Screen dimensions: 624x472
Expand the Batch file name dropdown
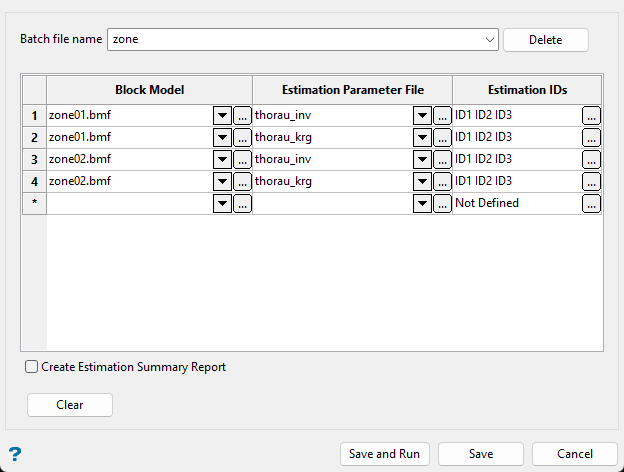click(489, 40)
